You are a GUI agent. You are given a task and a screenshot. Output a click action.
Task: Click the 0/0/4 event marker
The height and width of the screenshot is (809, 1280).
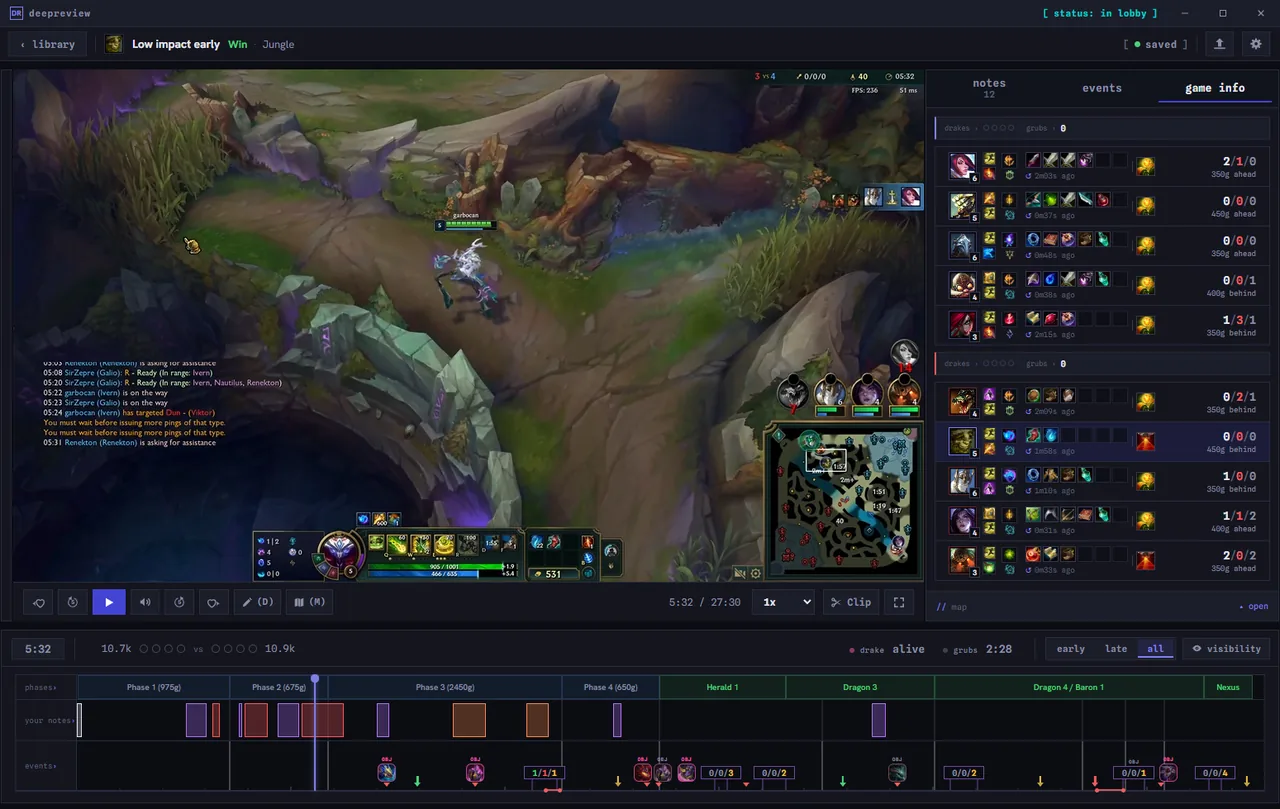click(x=1216, y=773)
